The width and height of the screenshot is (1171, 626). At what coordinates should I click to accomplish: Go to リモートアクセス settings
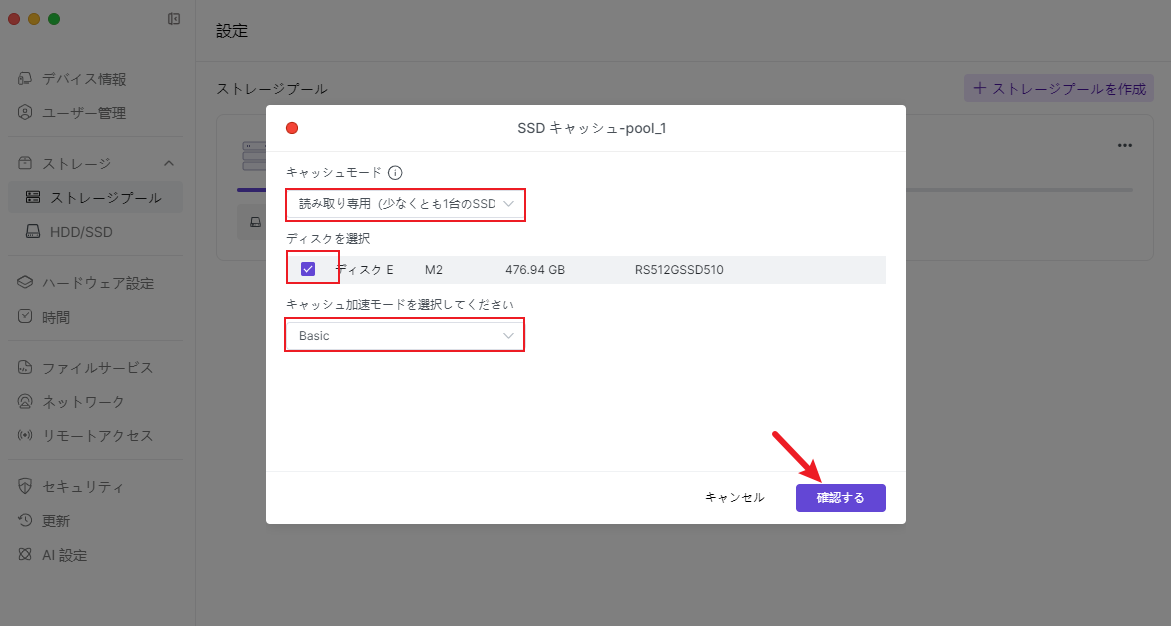[97, 436]
